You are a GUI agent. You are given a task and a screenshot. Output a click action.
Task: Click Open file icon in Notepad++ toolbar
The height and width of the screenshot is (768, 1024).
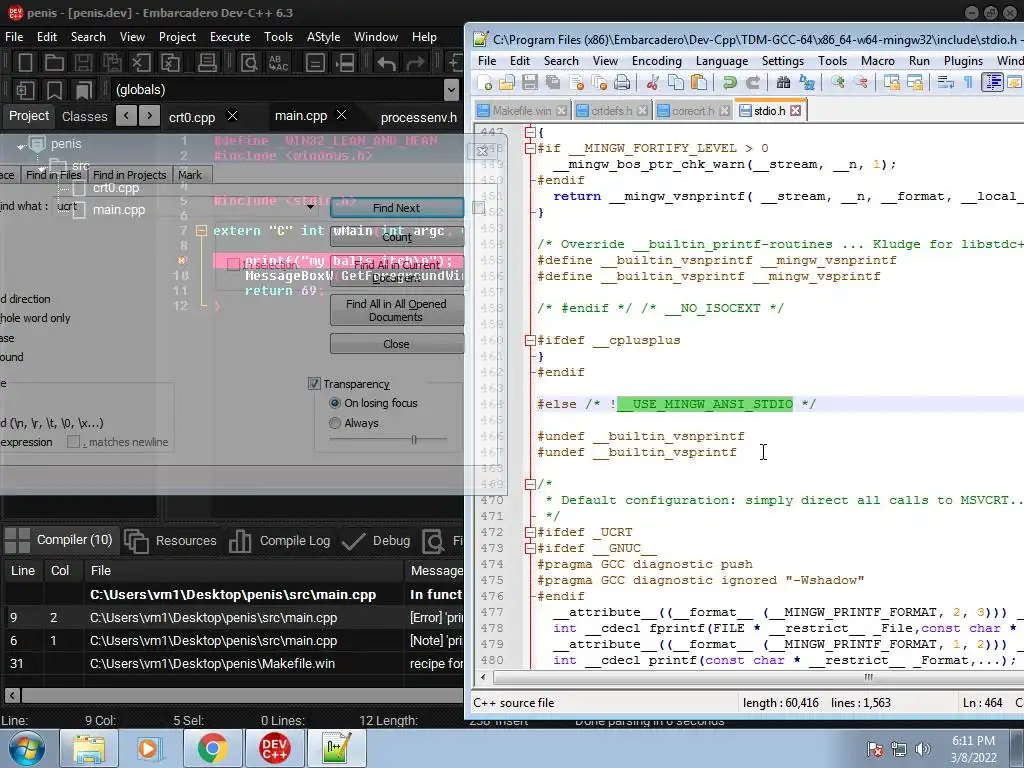(507, 82)
